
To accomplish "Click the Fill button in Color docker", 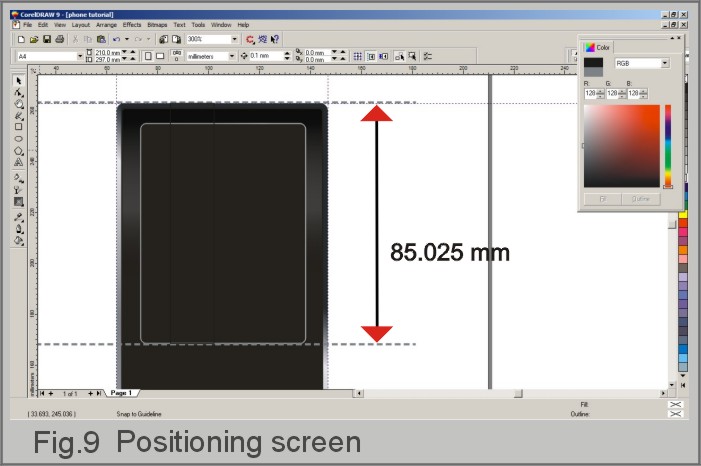I will coord(602,199).
